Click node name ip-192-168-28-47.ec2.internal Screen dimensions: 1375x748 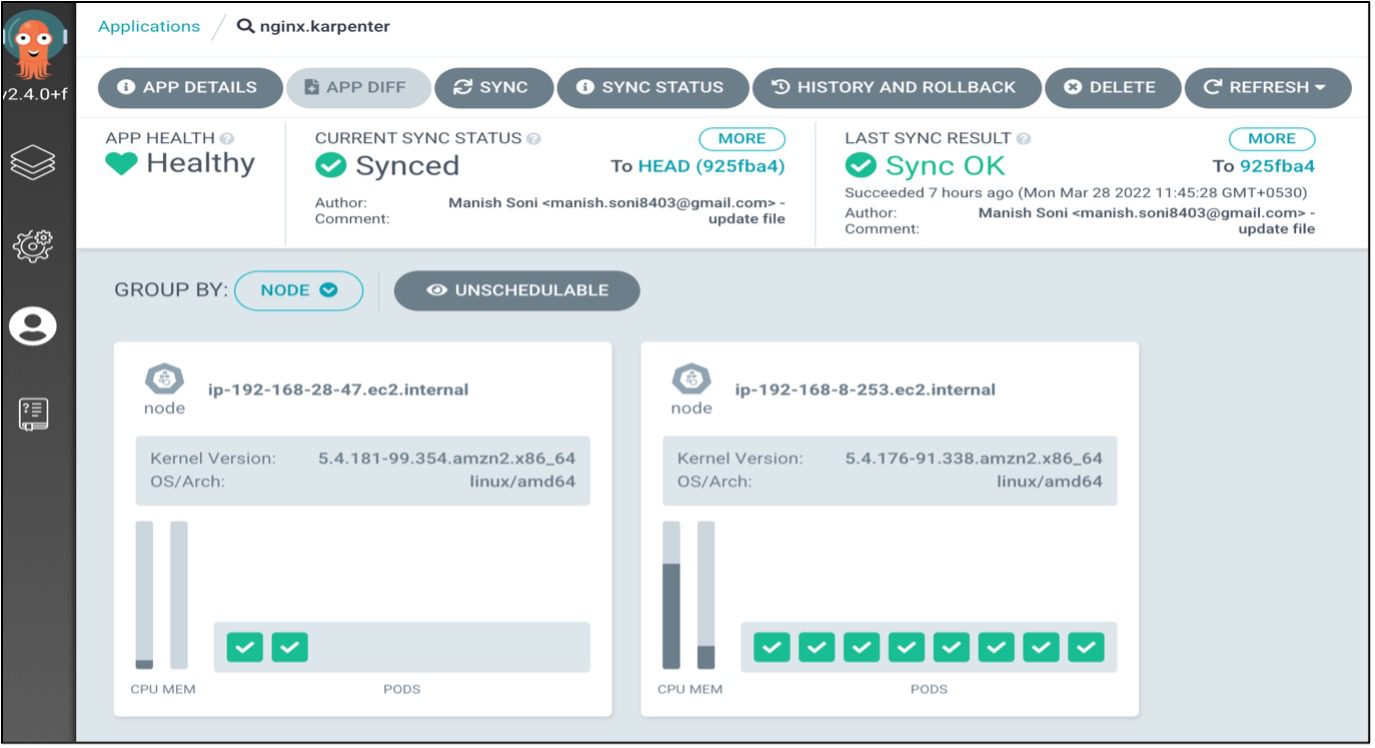(x=338, y=389)
